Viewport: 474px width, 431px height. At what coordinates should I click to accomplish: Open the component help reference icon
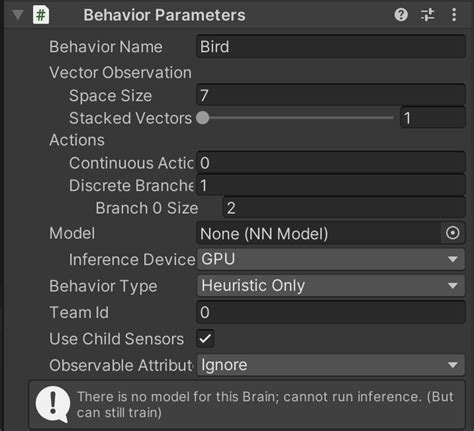coord(401,15)
